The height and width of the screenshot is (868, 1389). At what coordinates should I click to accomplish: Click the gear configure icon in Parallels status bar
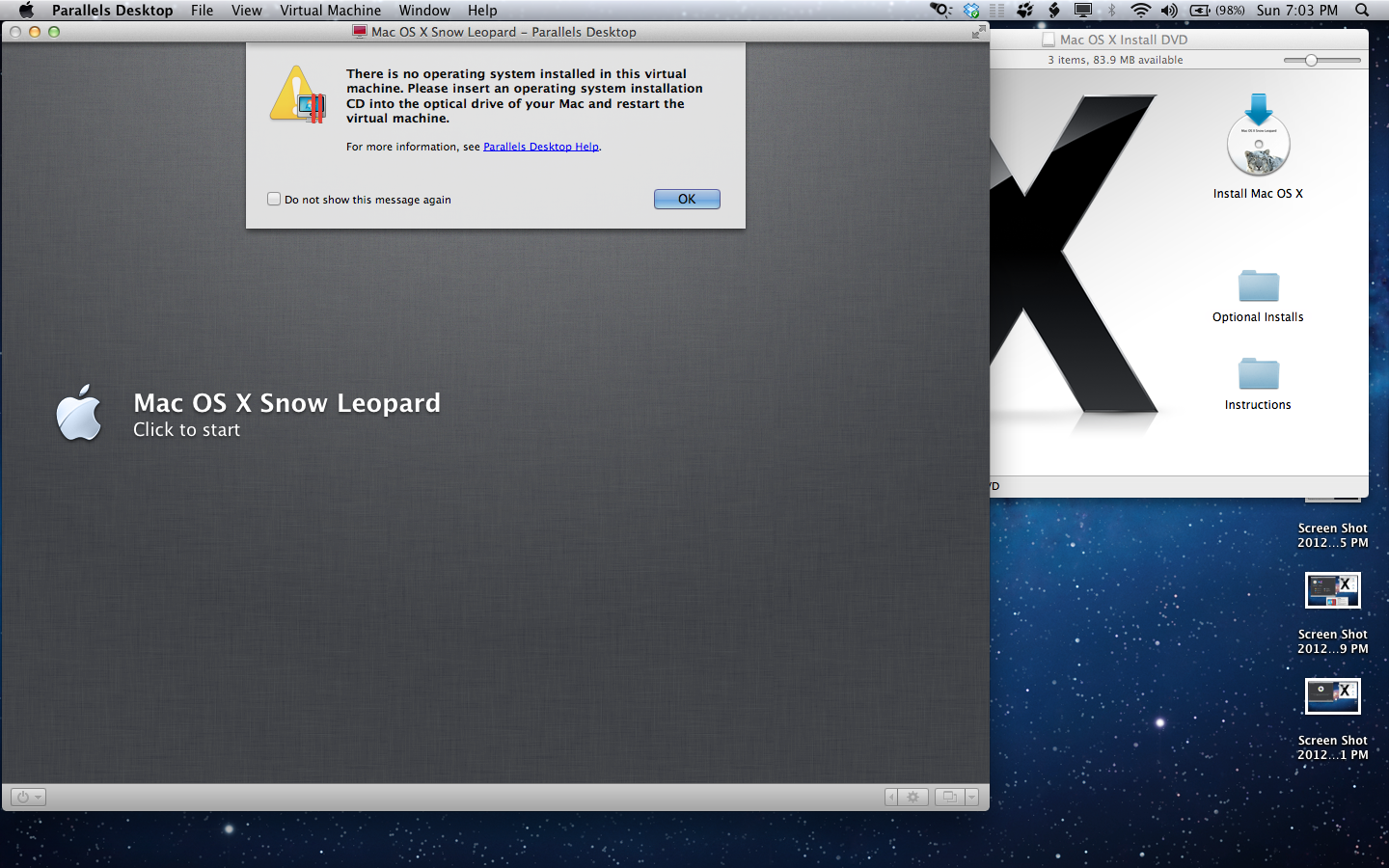912,797
